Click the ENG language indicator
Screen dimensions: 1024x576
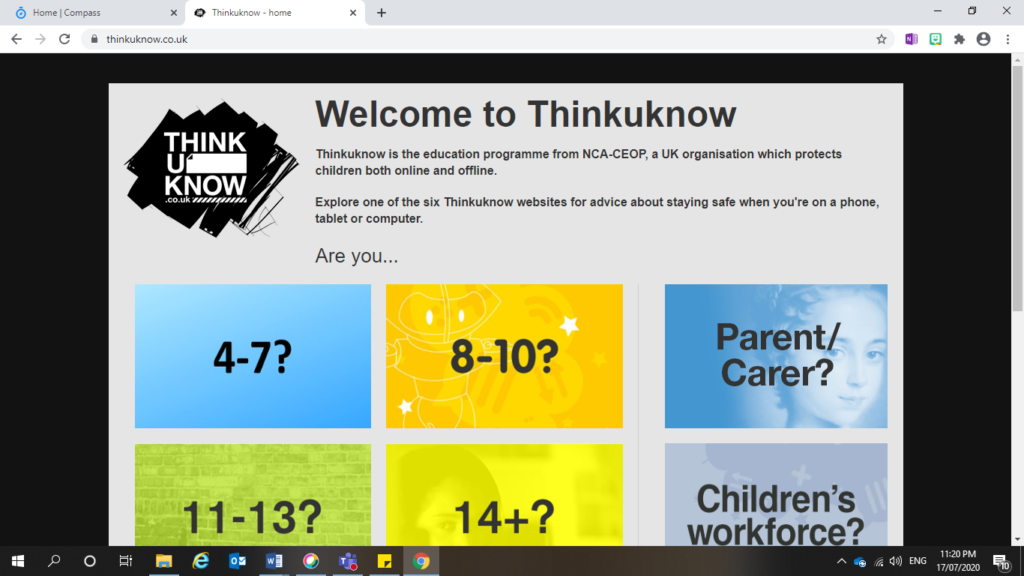(918, 561)
